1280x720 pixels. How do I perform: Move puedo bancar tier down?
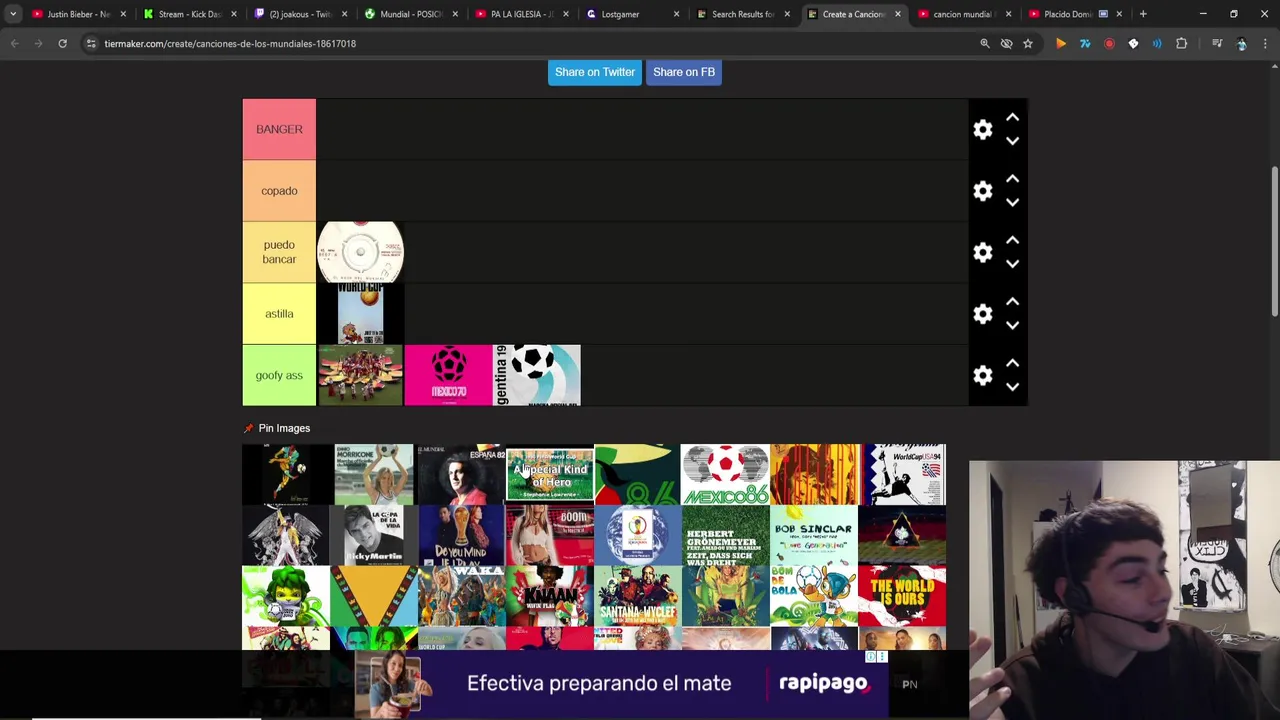(x=1012, y=264)
